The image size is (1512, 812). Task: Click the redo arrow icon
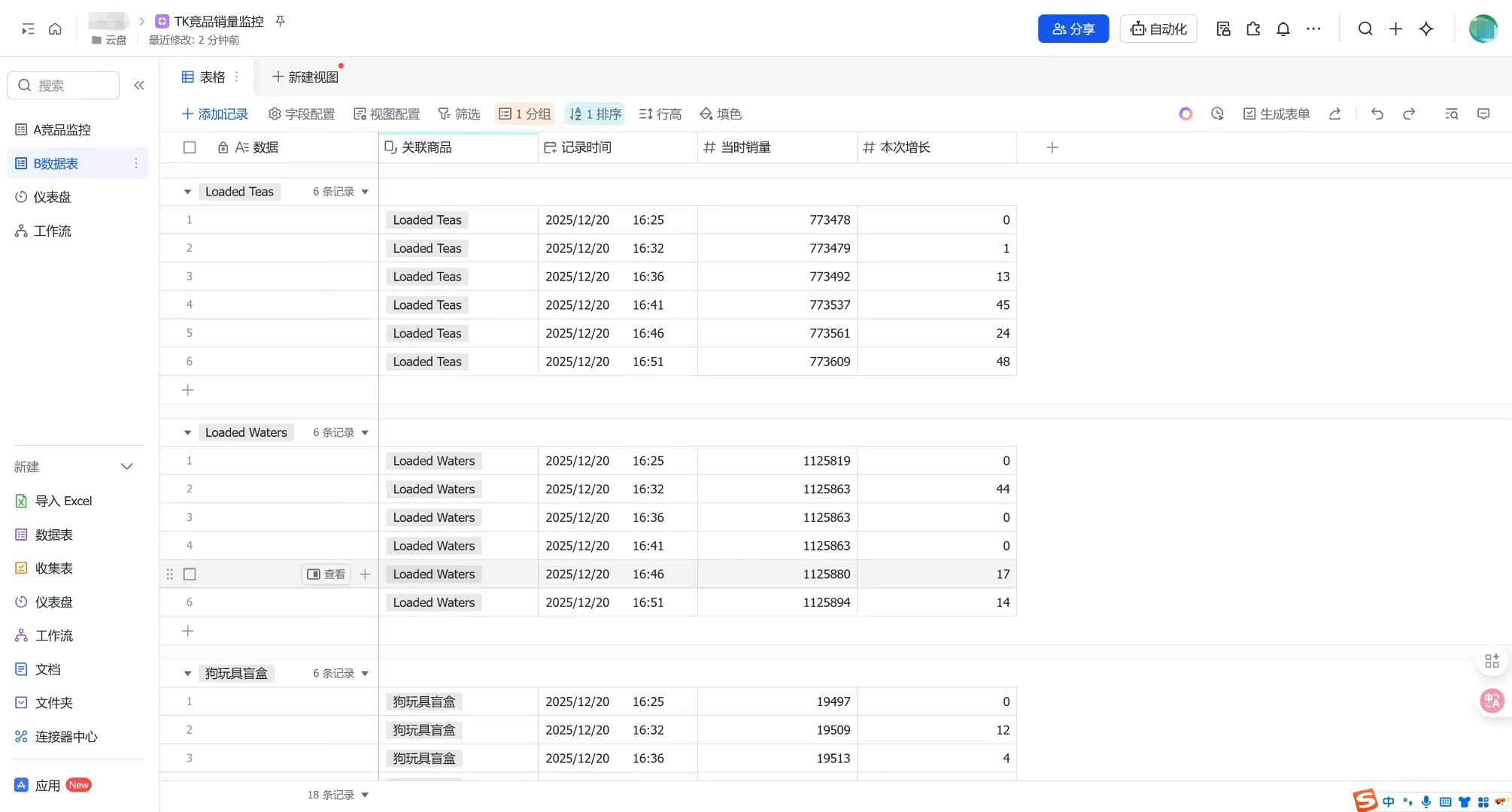click(1409, 114)
